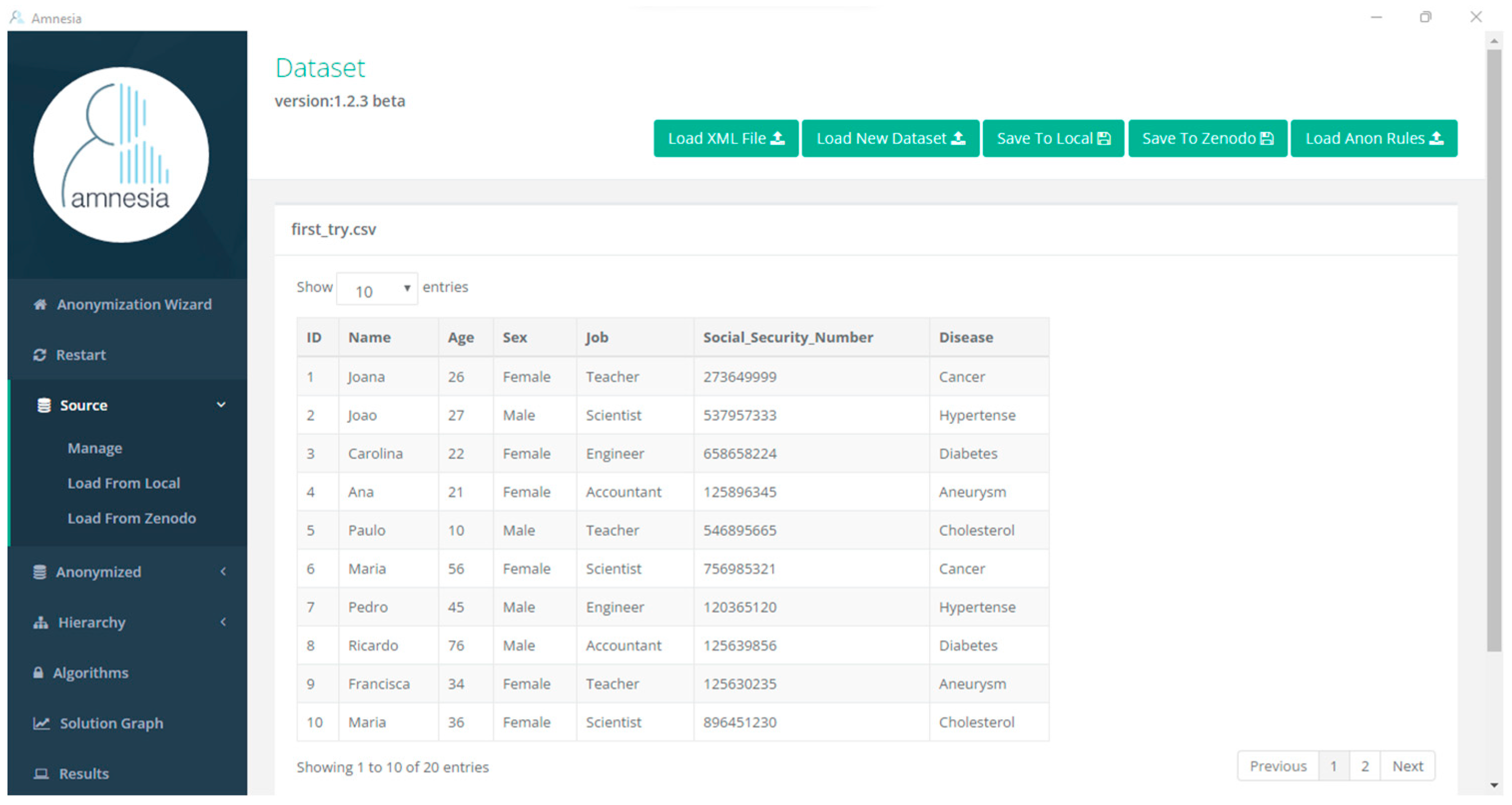Collapse the Source menu chevron
This screenshot has height=805, width=1512.
point(221,404)
